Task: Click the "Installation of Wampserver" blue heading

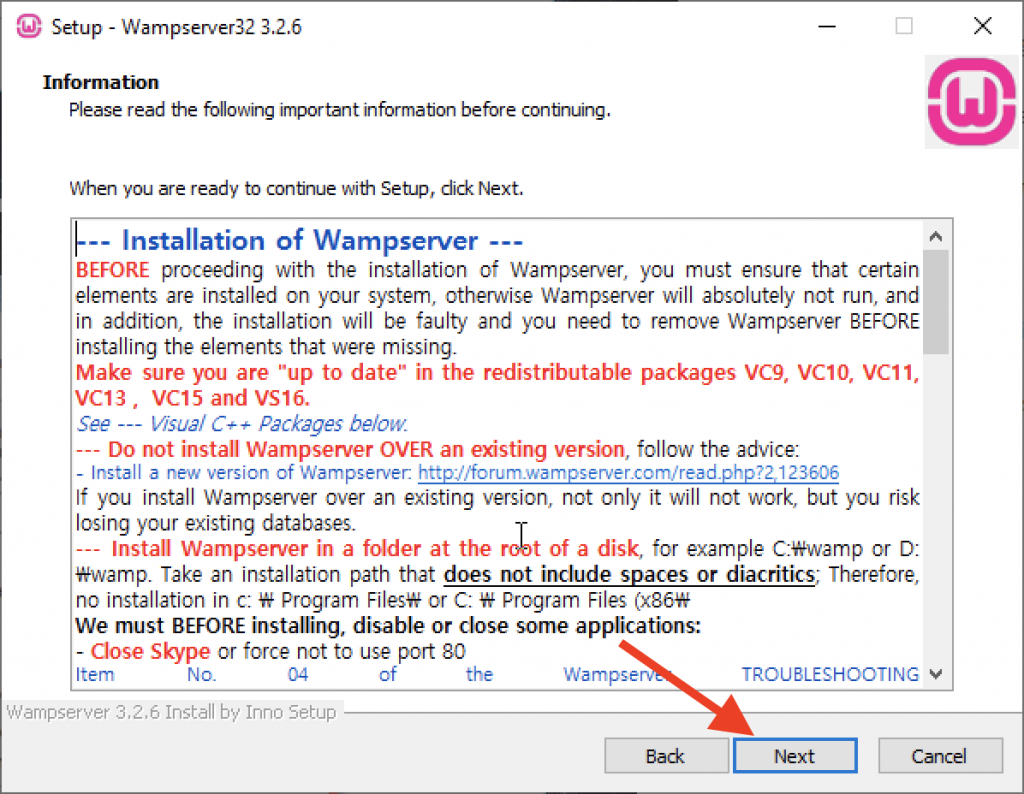Action: (299, 240)
